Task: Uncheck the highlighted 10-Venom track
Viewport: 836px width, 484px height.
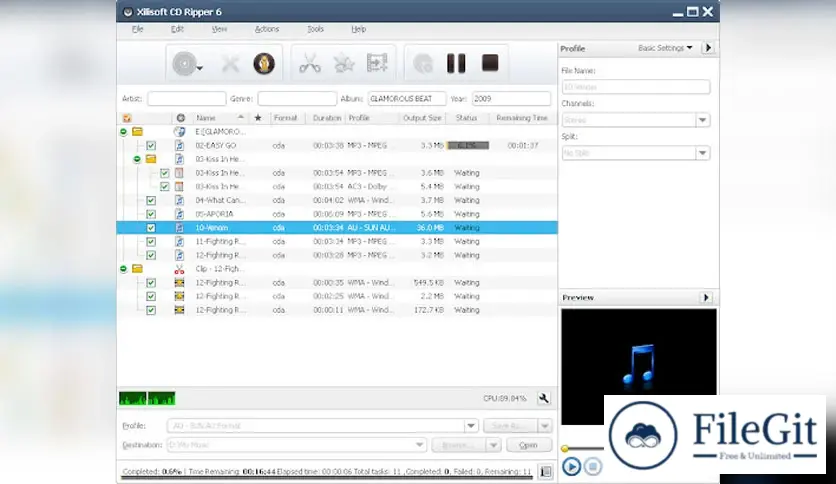Action: point(151,228)
